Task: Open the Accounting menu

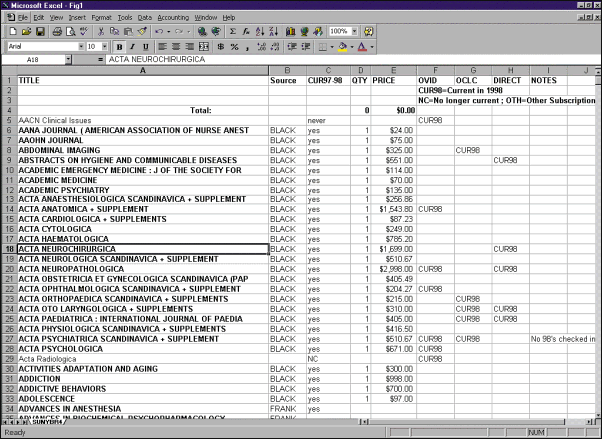Action: click(x=172, y=17)
